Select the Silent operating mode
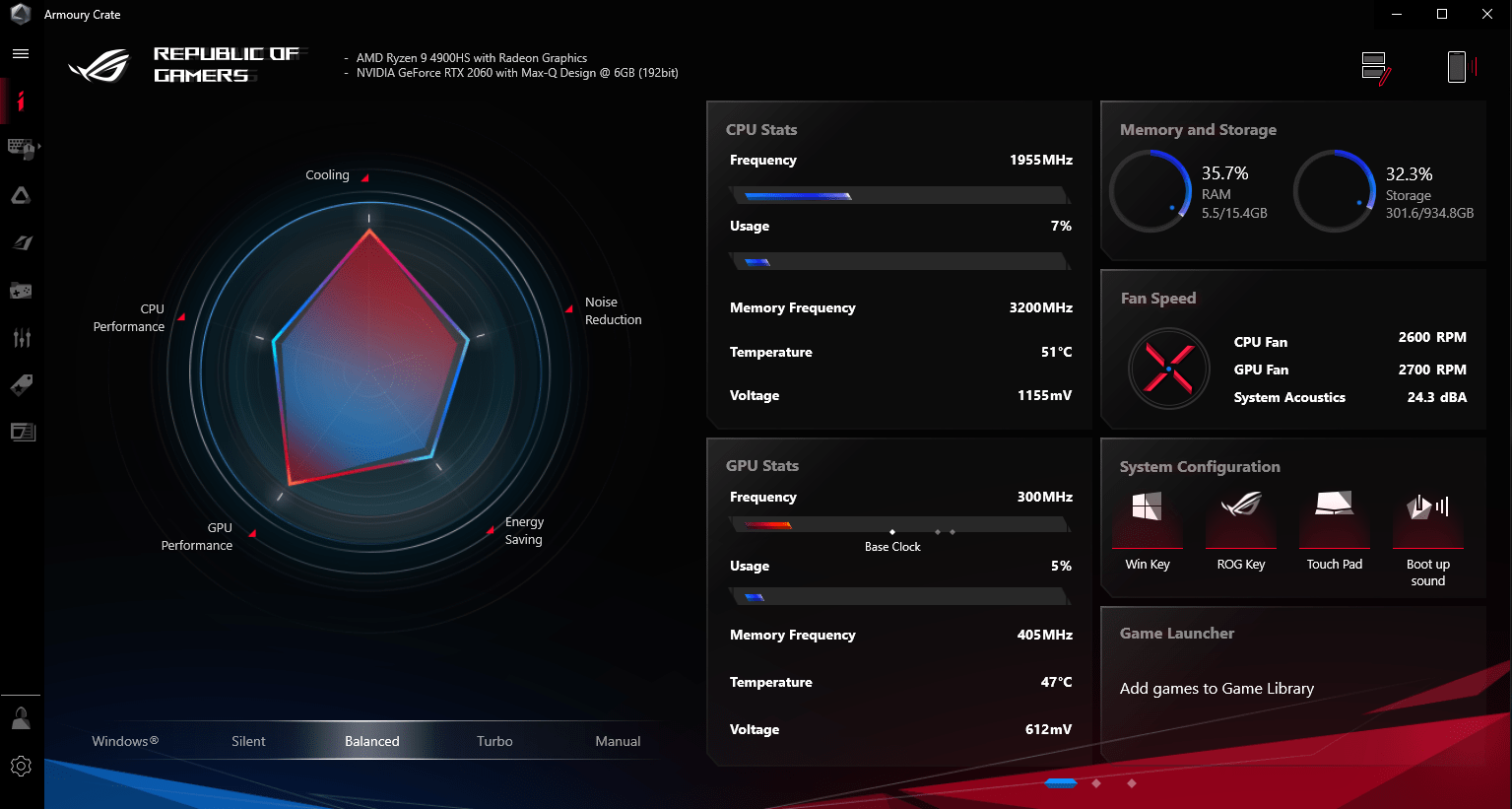Image resolution: width=1512 pixels, height=809 pixels. point(248,741)
